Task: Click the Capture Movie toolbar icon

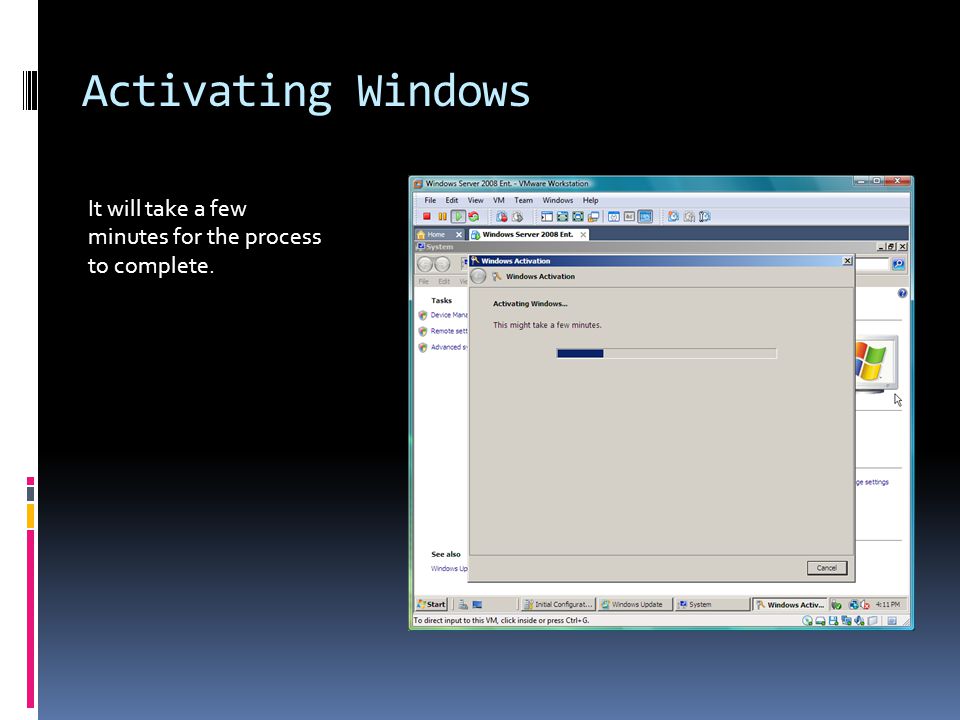Action: pyautogui.click(x=689, y=216)
